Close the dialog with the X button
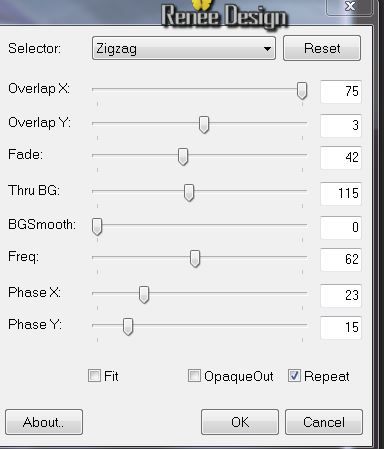This screenshot has height=449, width=384. 349,7
